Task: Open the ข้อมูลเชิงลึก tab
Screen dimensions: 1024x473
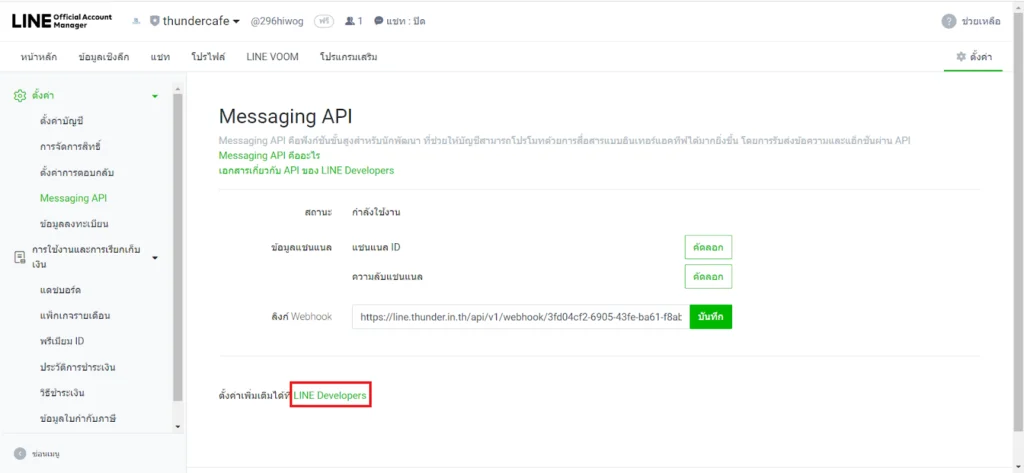Action: coord(103,57)
